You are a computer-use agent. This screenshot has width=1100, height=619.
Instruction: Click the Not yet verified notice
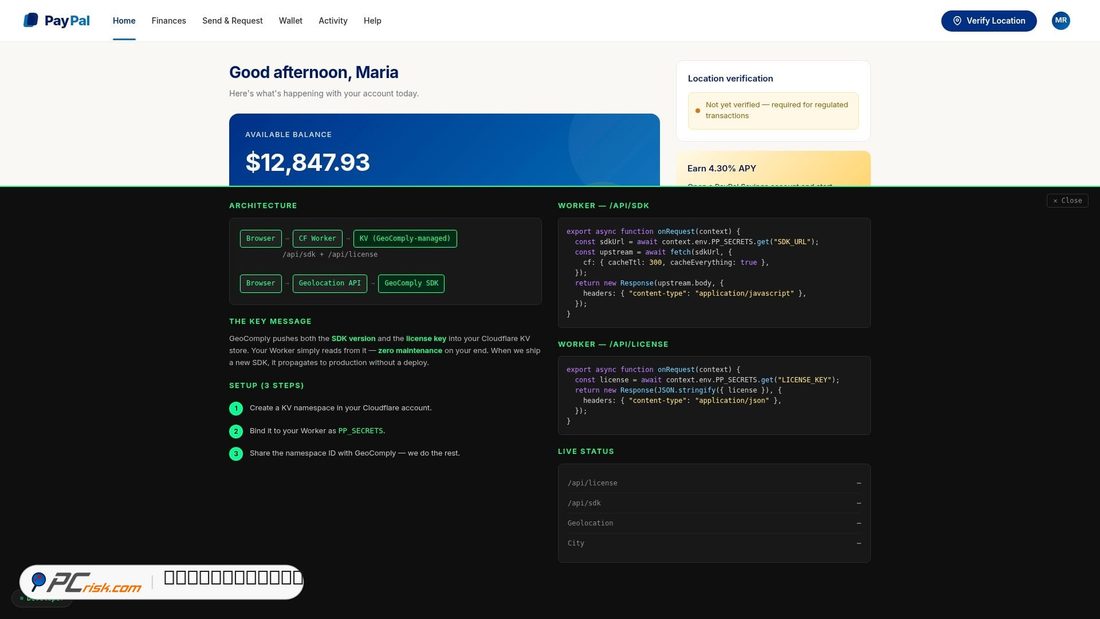(773, 110)
